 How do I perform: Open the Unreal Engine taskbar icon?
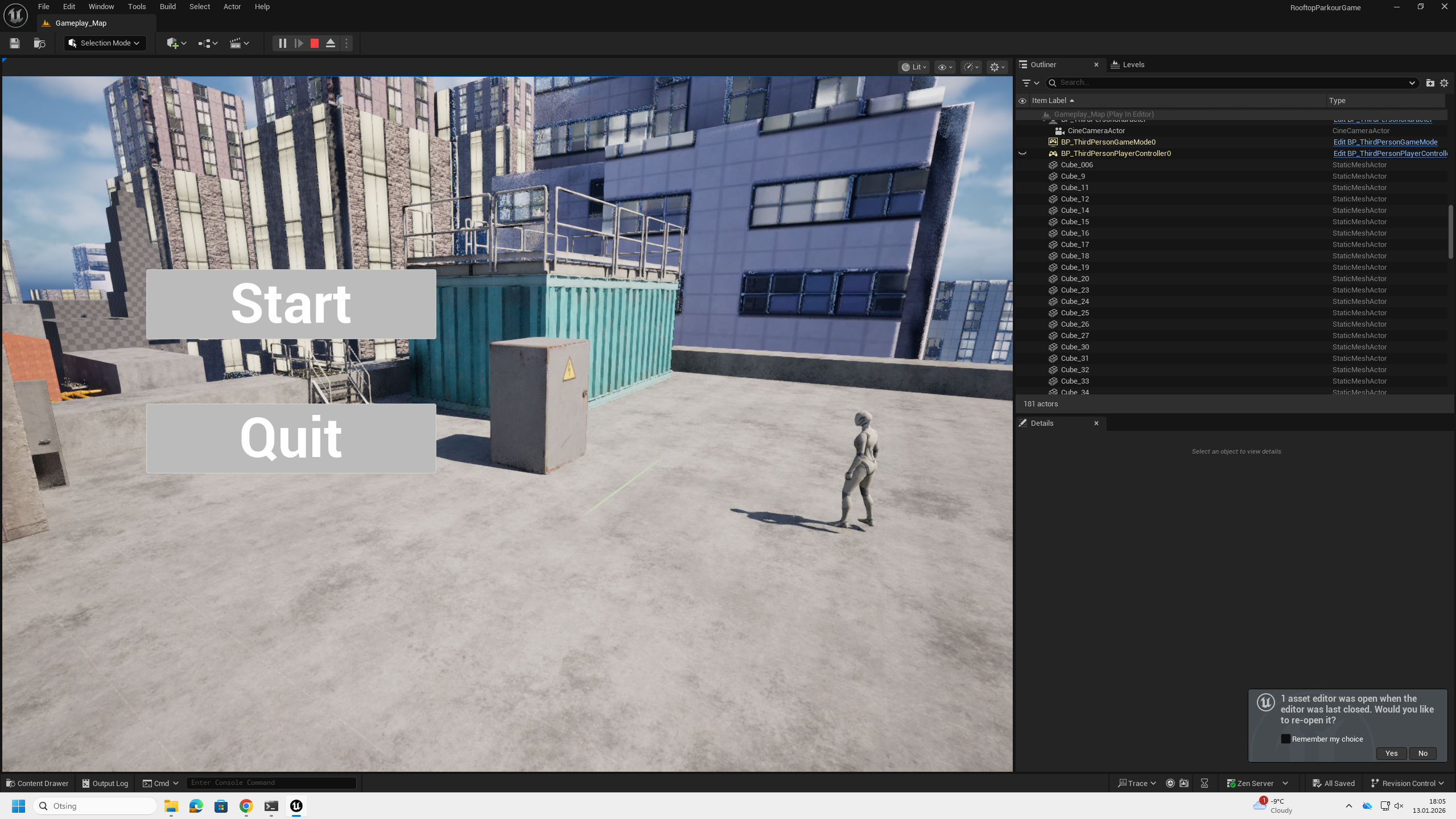click(296, 806)
